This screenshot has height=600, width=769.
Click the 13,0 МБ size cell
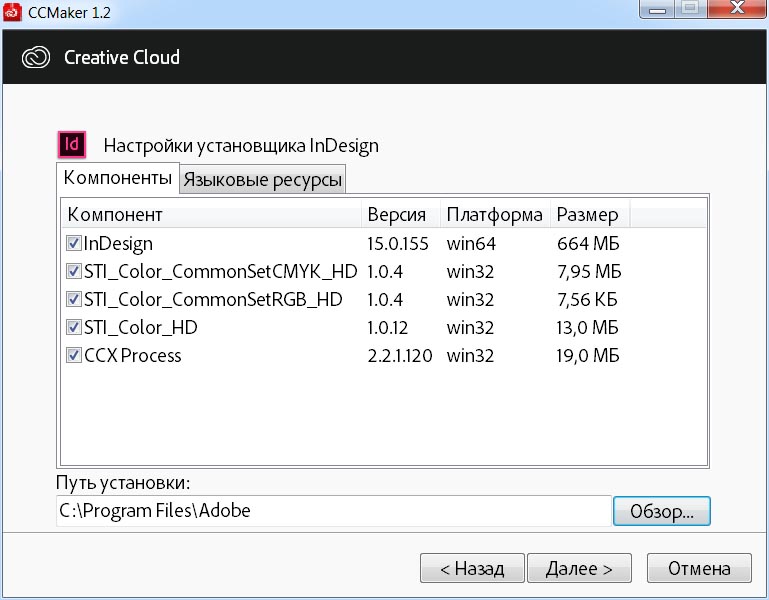(588, 327)
